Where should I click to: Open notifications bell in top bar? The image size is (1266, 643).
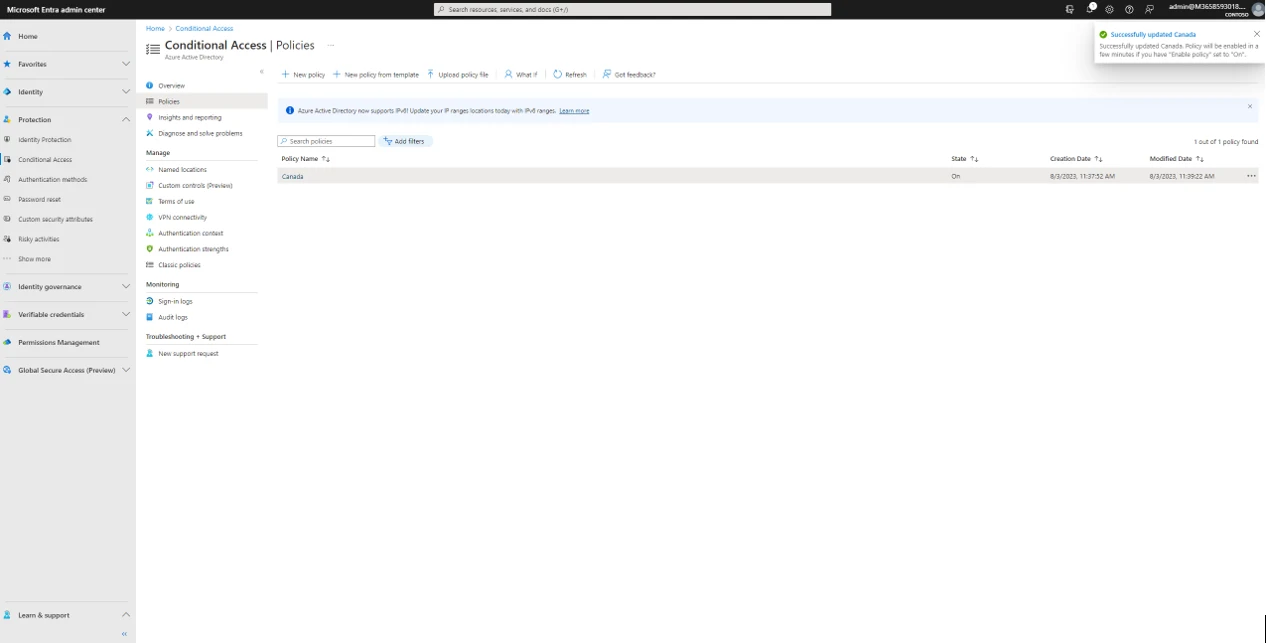click(1090, 9)
